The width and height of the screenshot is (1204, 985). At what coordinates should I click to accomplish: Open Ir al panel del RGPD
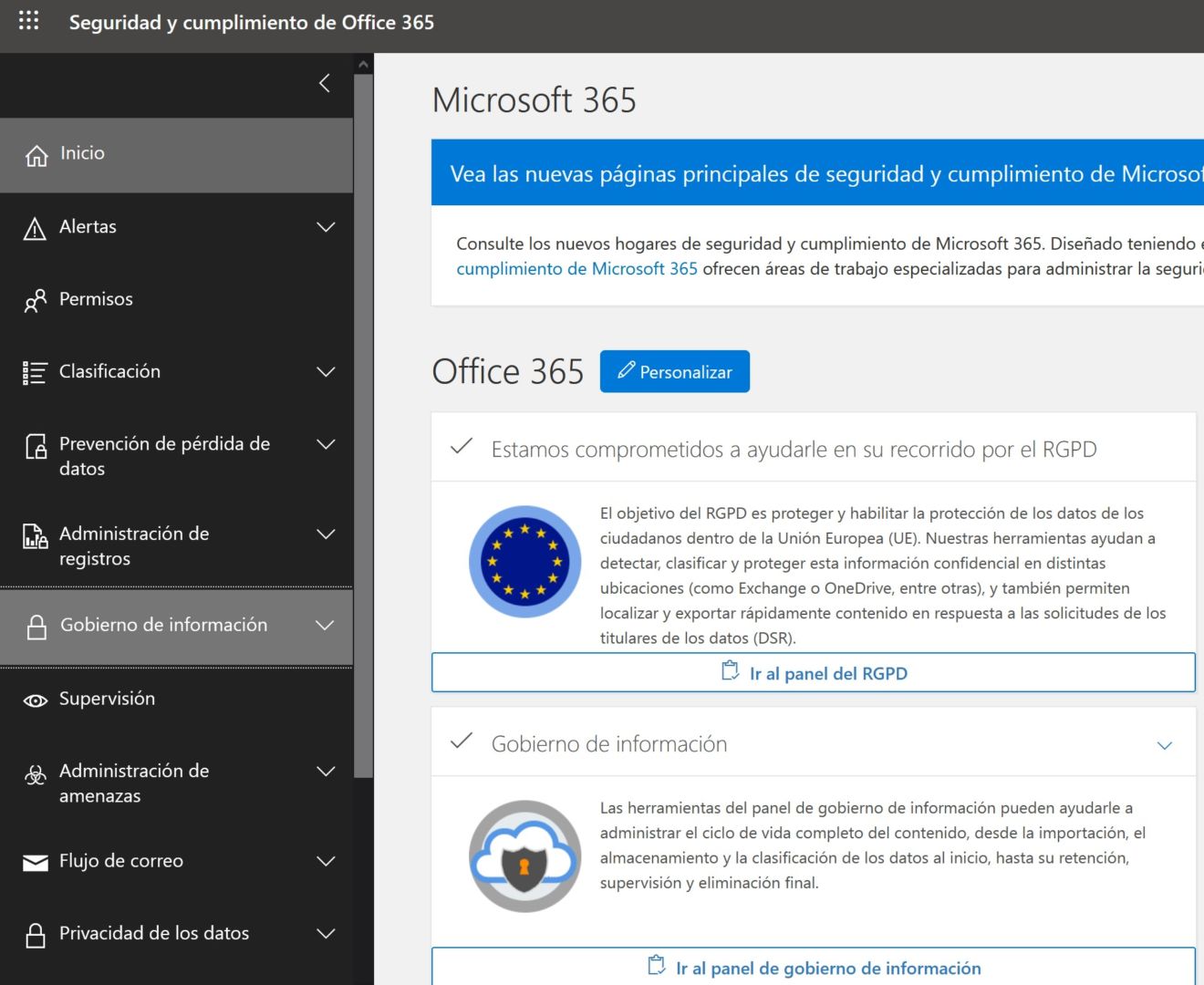(814, 673)
